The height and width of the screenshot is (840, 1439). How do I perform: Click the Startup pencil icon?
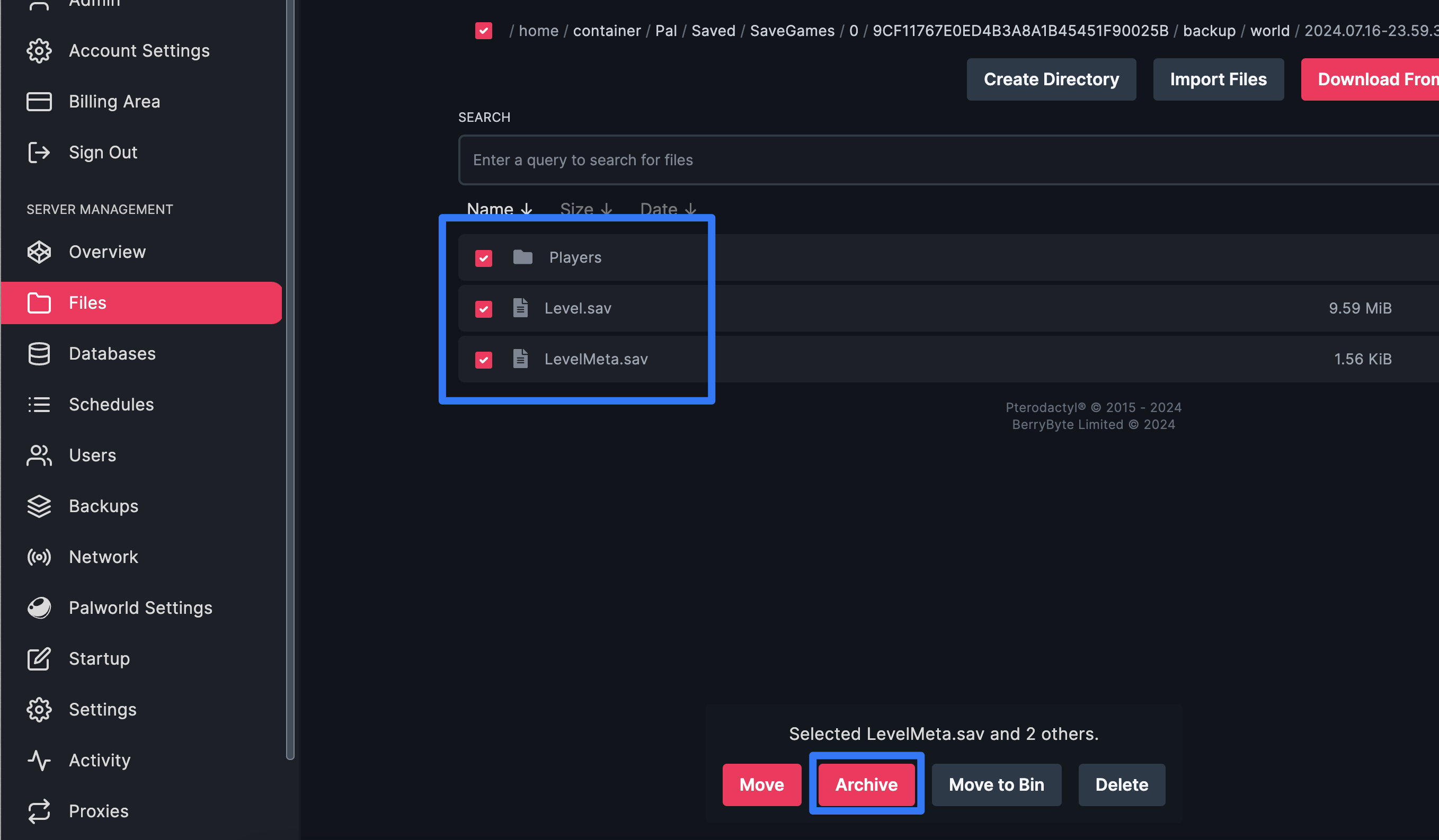pyautogui.click(x=39, y=658)
